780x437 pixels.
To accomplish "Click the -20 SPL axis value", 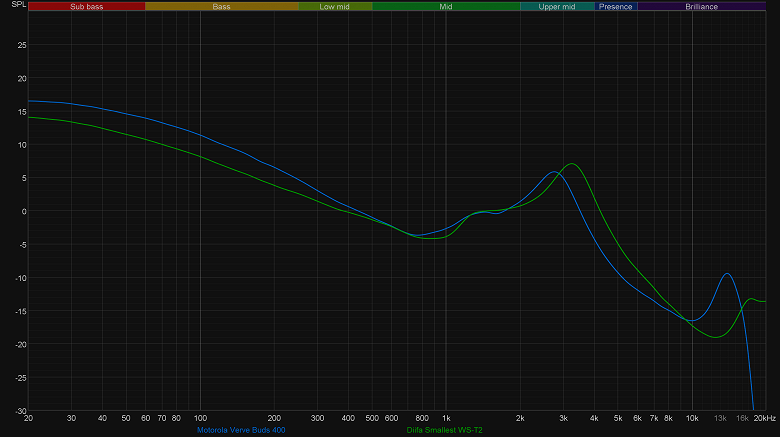I will [x=21, y=344].
